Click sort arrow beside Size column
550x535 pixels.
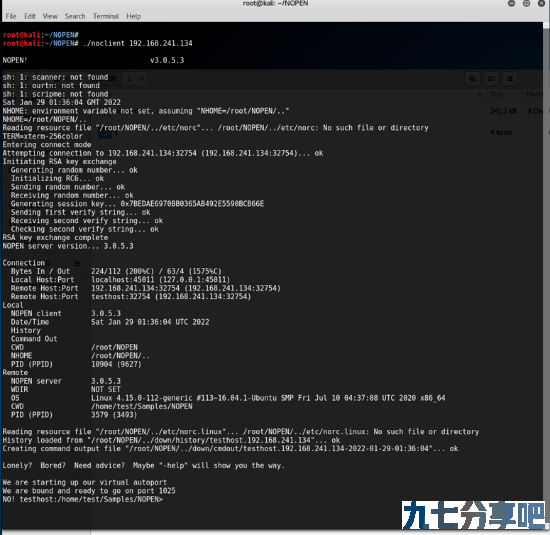pos(480,94)
